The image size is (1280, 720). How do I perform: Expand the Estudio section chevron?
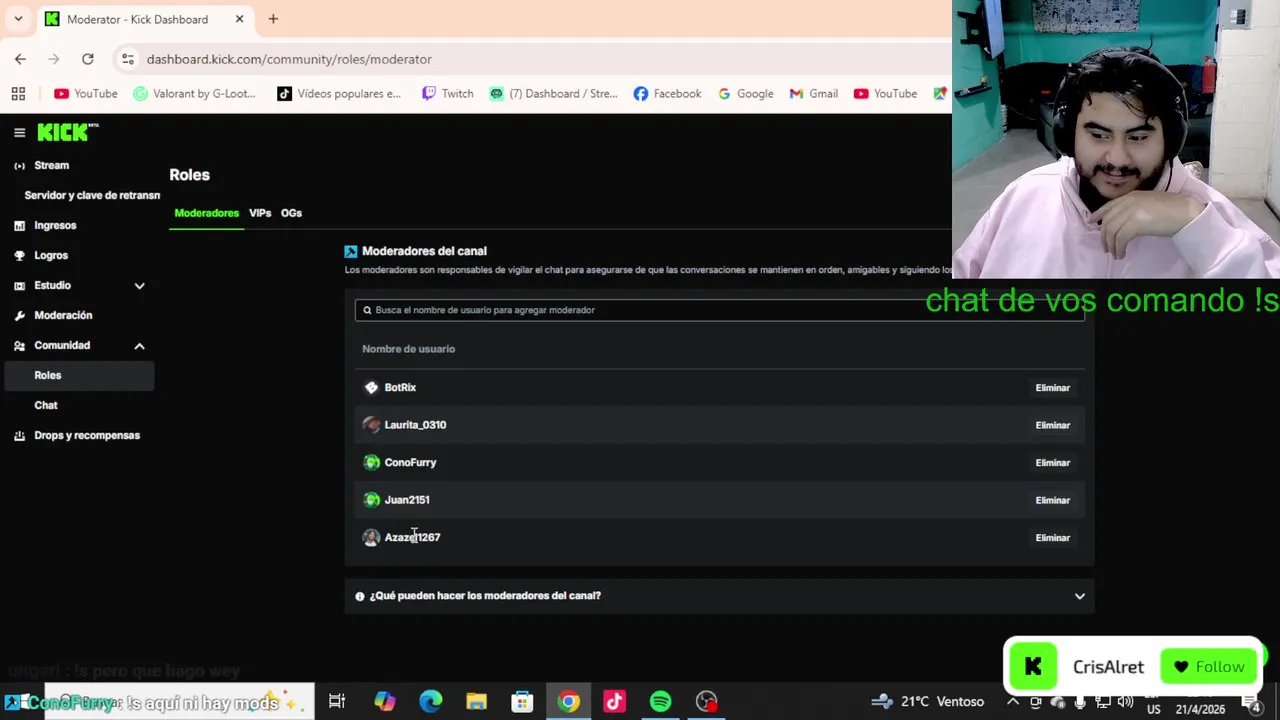(x=139, y=286)
